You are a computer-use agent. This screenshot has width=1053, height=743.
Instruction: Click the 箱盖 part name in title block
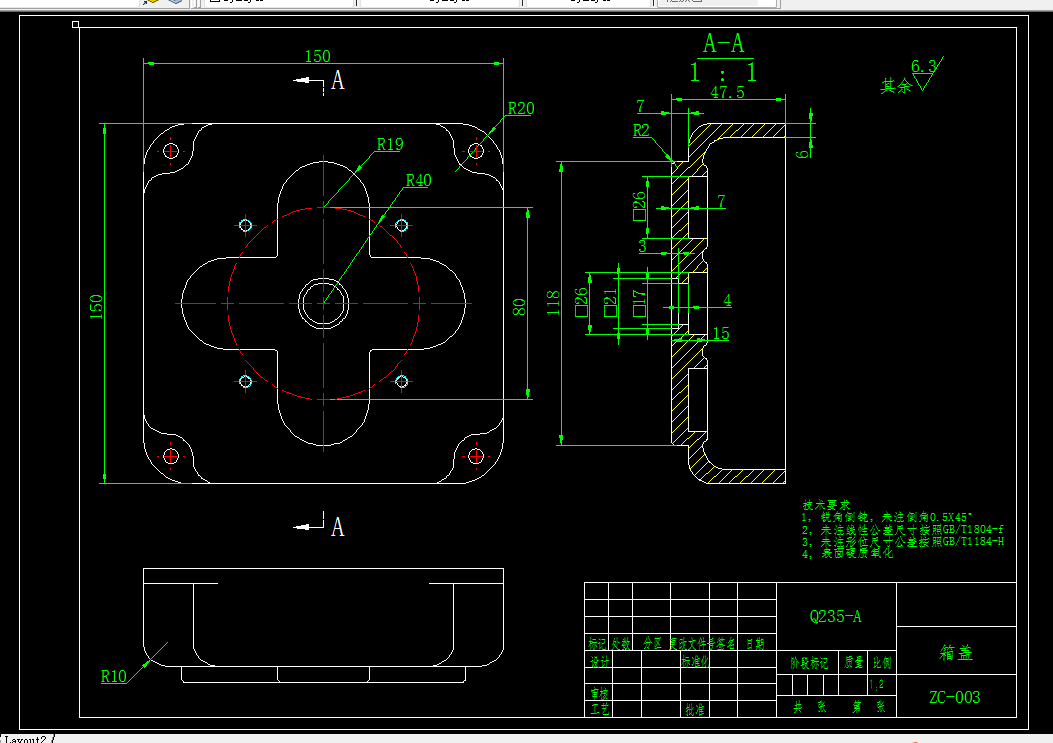click(956, 652)
